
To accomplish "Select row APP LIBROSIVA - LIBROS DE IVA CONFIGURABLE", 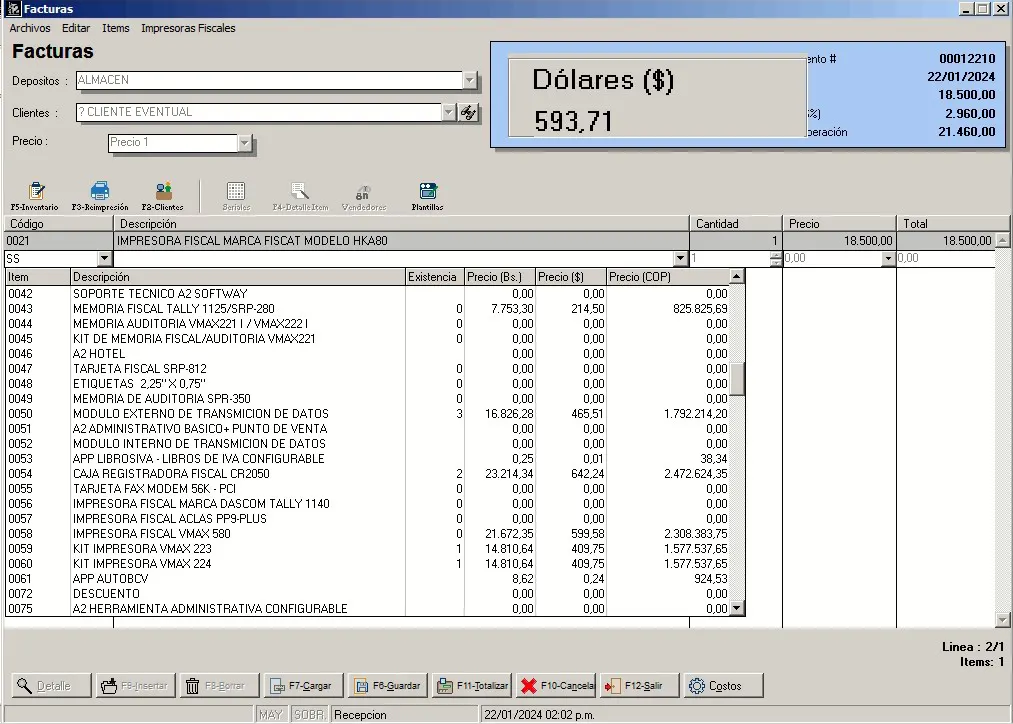I will (x=368, y=459).
